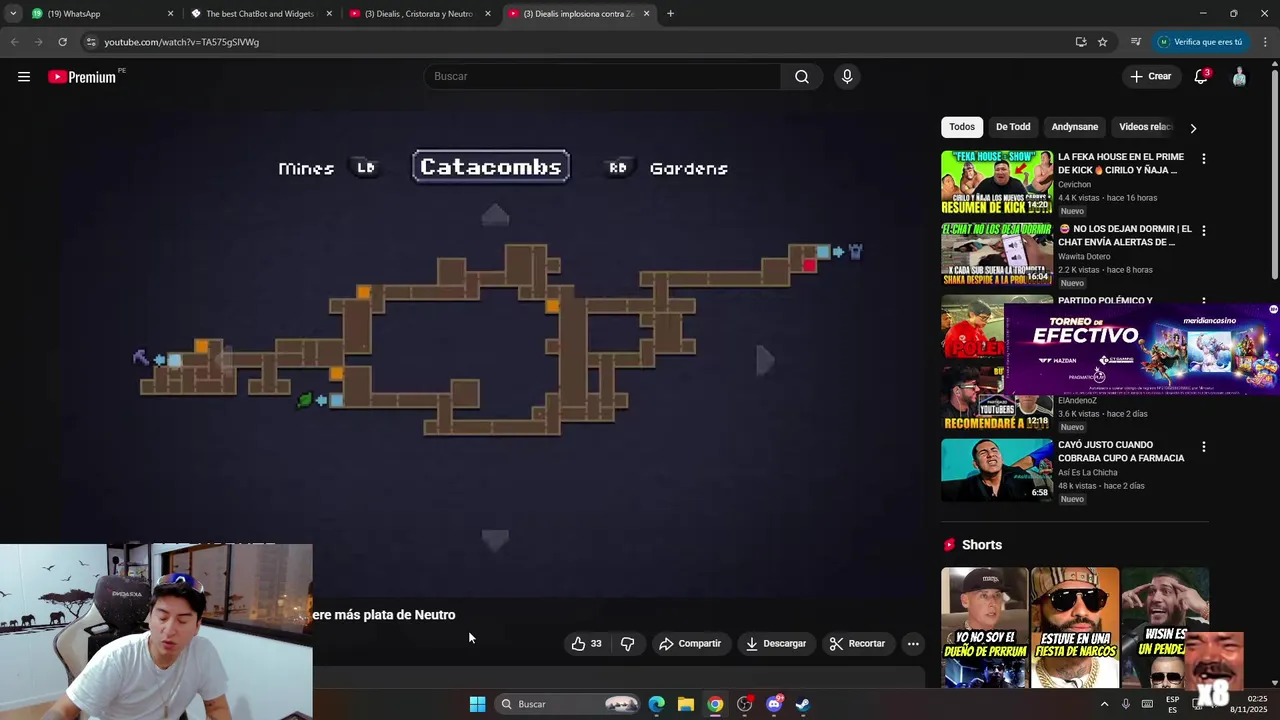This screenshot has height=720, width=1280.
Task: Click the install app icon in address bar
Action: click(x=1081, y=42)
